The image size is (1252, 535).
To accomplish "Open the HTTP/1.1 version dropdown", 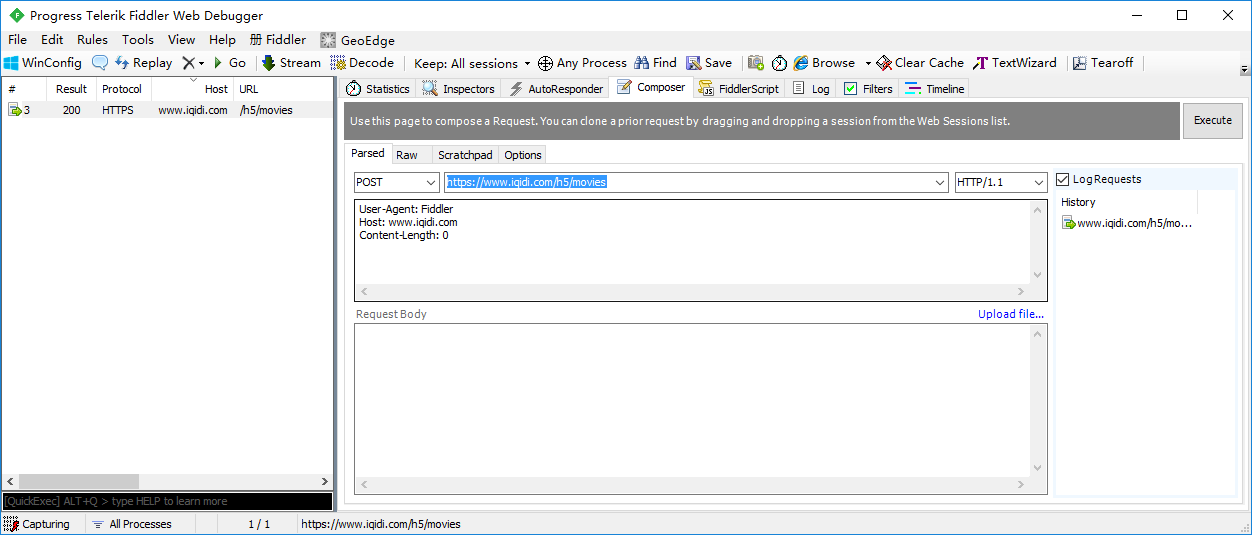I will [x=1001, y=182].
